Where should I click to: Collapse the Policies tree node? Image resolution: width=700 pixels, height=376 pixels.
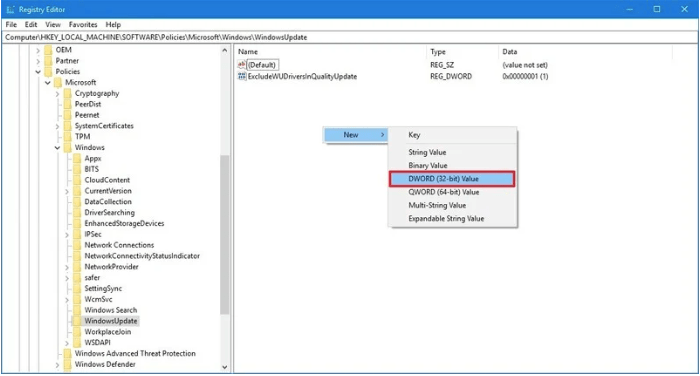[x=38, y=71]
